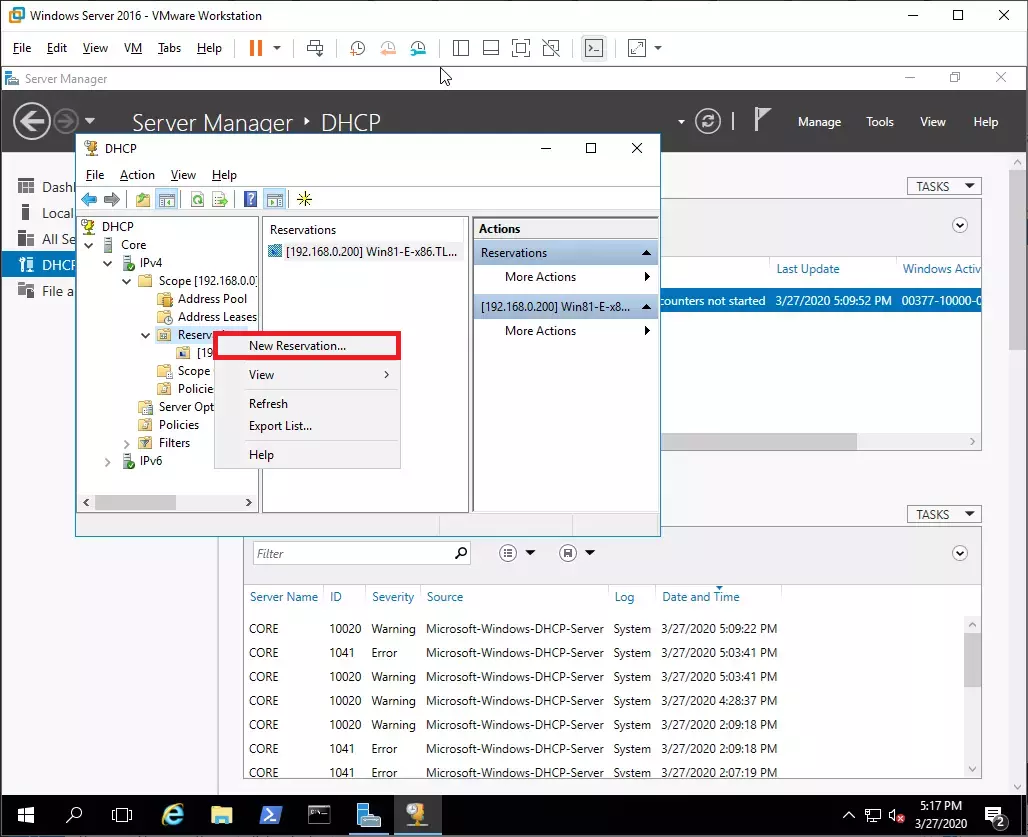Click the VMware pause virtual machine icon
The height and width of the screenshot is (837, 1028).
pyautogui.click(x=256, y=48)
